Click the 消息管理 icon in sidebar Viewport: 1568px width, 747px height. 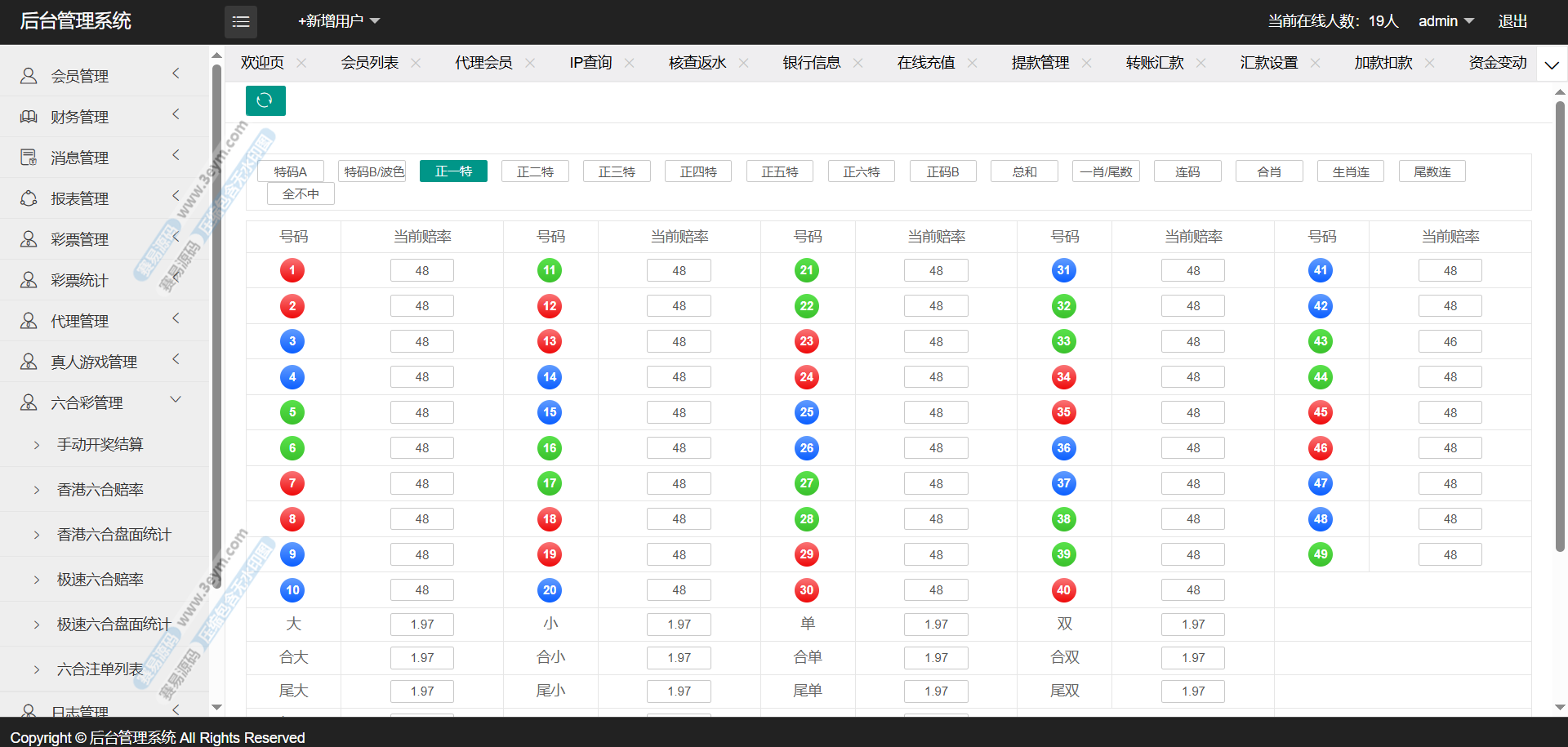29,158
